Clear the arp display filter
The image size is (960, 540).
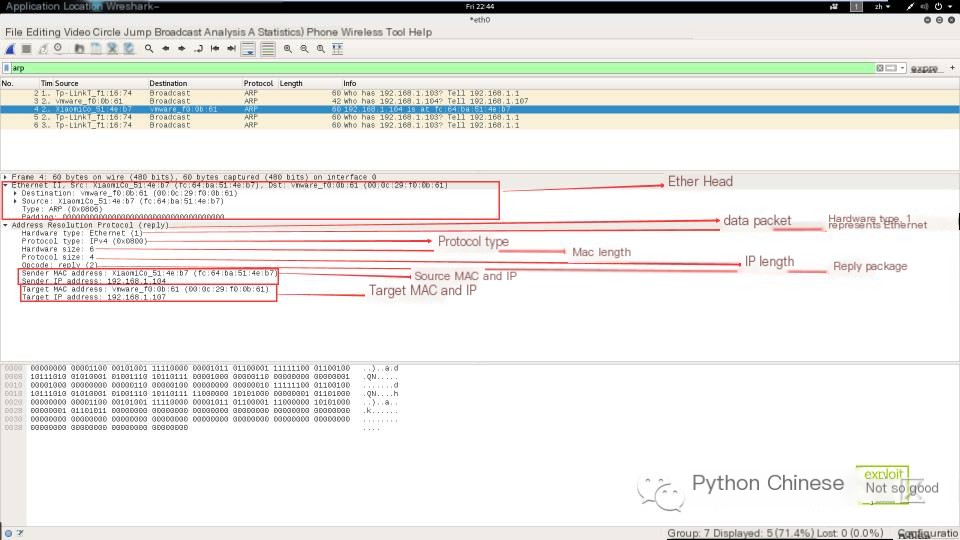(880, 68)
